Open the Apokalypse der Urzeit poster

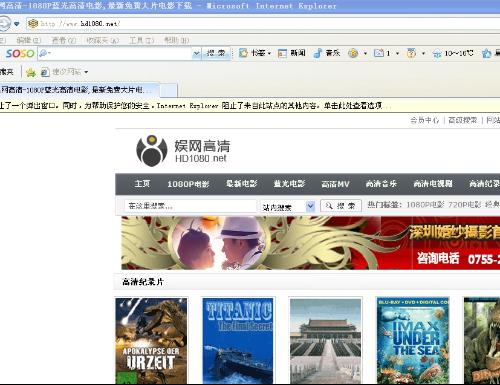pos(151,341)
